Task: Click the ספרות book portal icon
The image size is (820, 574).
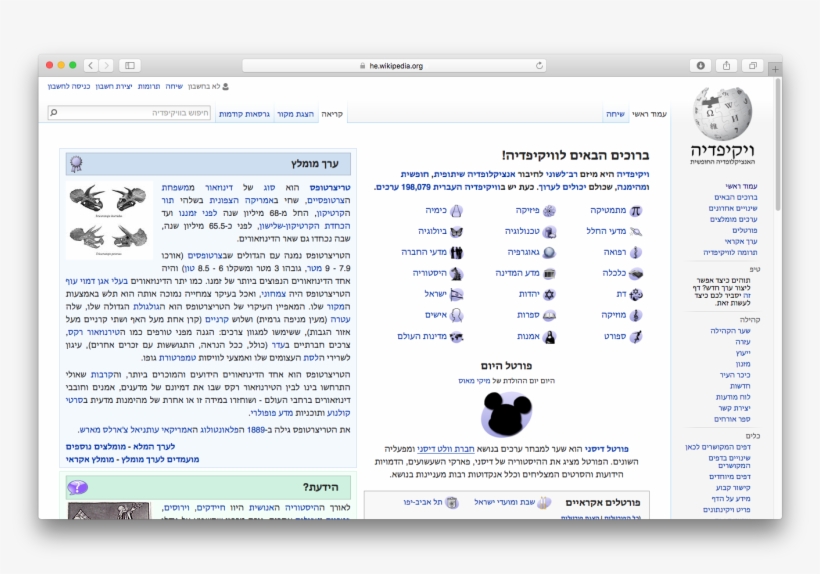Action: pyautogui.click(x=549, y=315)
